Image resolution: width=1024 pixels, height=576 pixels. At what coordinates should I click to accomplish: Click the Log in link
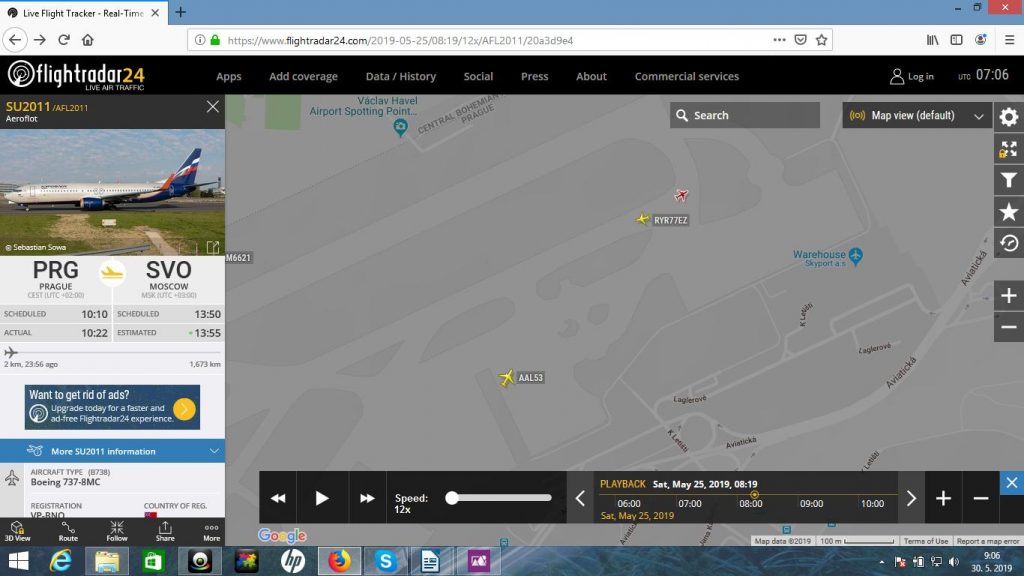tap(912, 76)
